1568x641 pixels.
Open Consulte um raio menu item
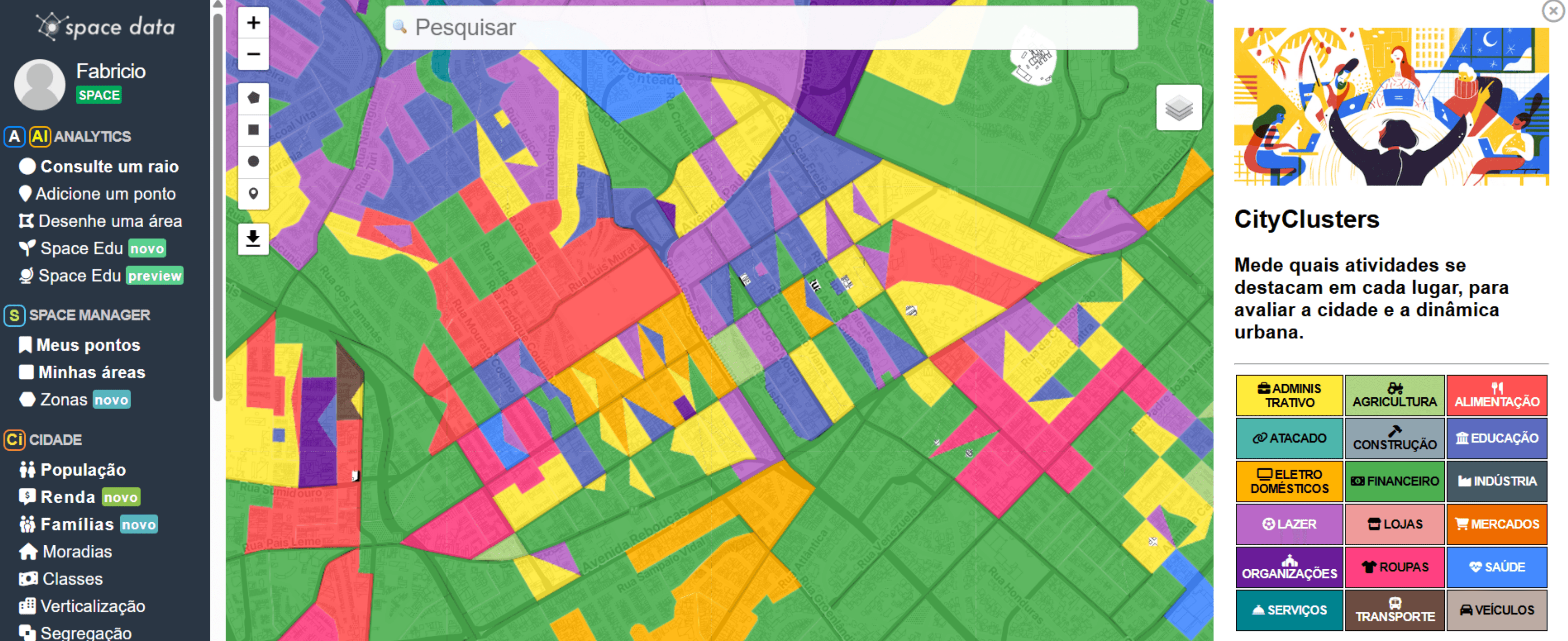tap(109, 166)
